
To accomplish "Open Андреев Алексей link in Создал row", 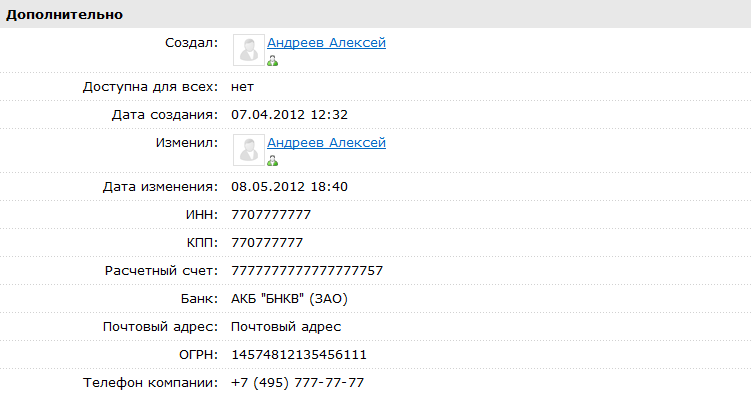I will [326, 43].
